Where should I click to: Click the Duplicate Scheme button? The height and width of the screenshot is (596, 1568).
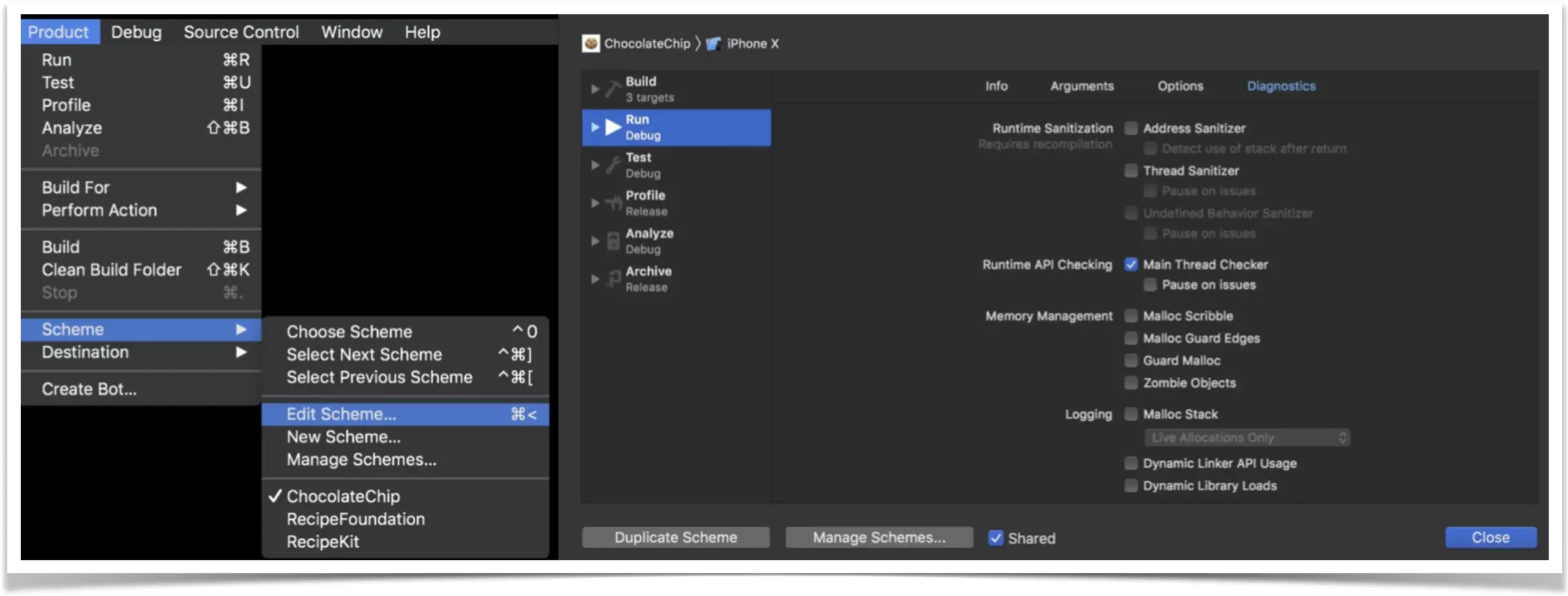point(675,537)
